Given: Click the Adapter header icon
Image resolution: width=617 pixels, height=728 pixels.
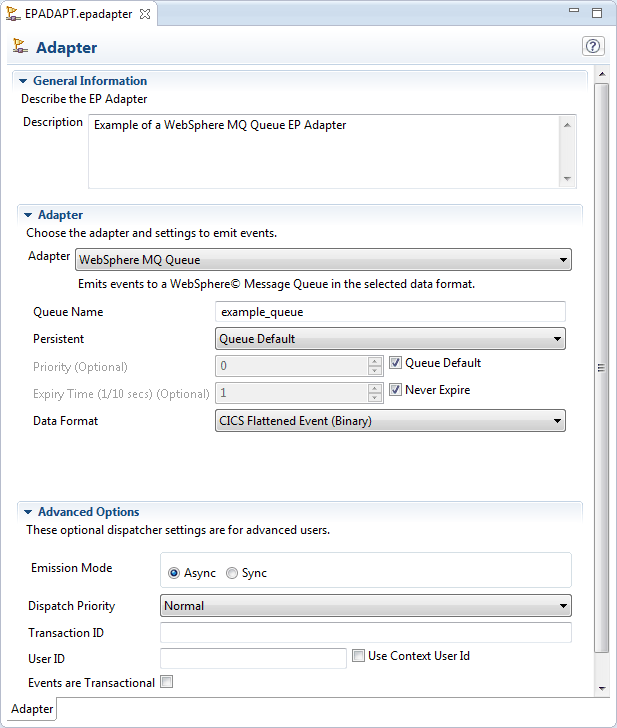Looking at the screenshot, I should click(19, 46).
